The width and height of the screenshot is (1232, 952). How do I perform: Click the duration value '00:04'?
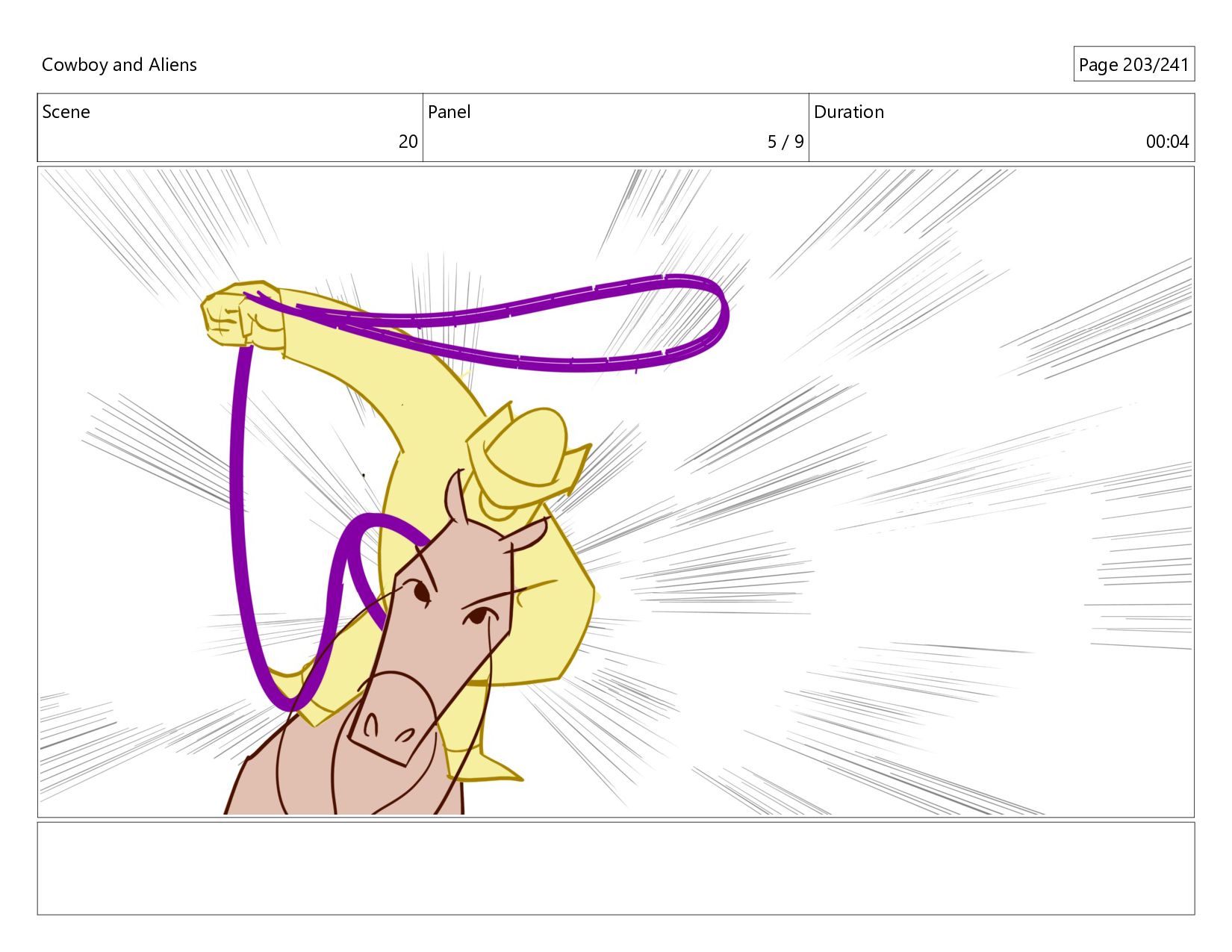tap(1167, 142)
